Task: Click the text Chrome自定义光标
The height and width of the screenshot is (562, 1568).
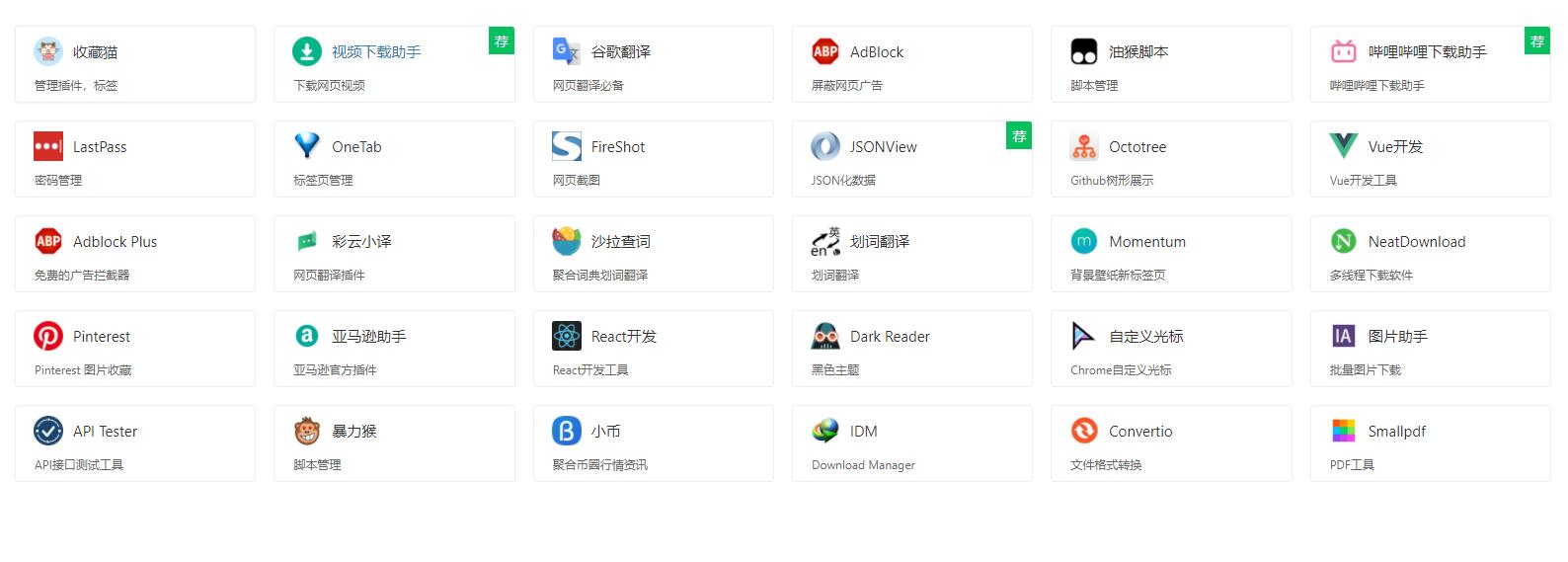Action: point(1121,369)
